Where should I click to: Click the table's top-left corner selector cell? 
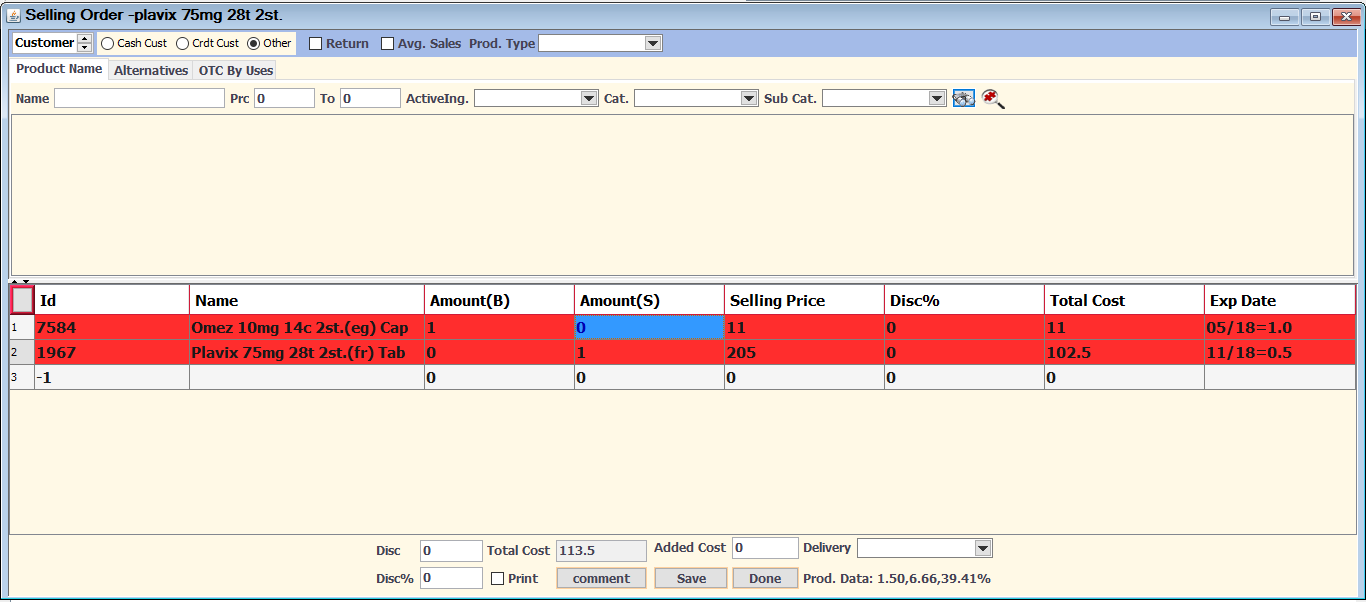click(x=22, y=300)
